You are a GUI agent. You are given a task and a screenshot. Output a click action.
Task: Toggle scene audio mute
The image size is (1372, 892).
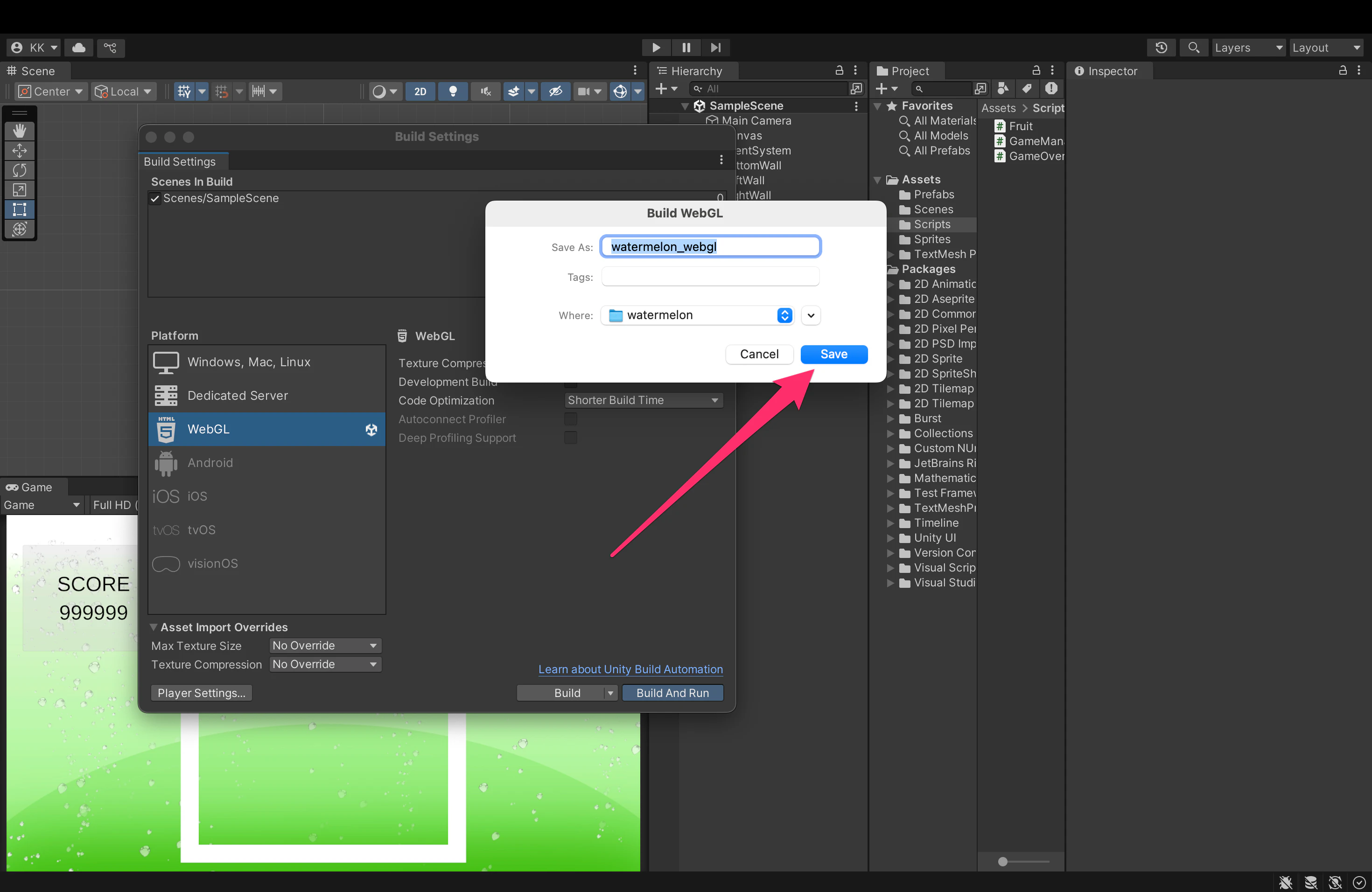point(486,91)
